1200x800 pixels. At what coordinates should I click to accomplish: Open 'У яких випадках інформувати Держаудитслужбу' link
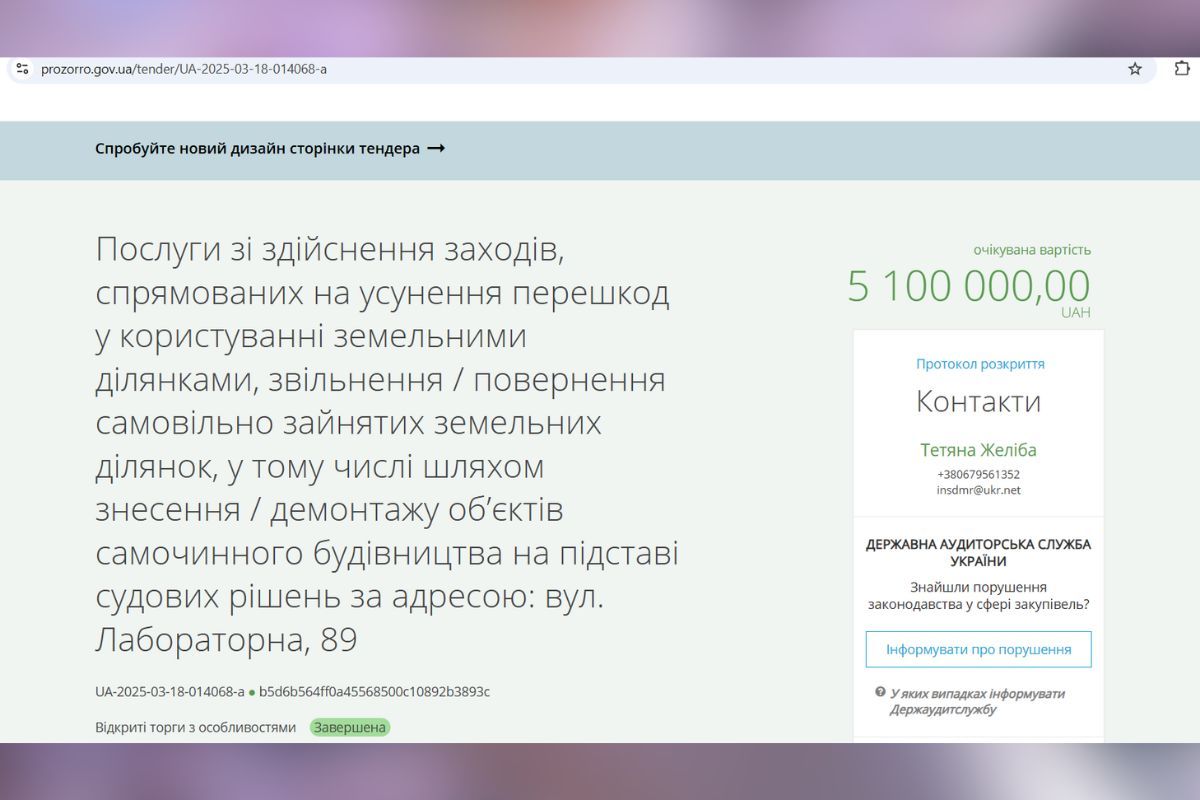coord(977,701)
